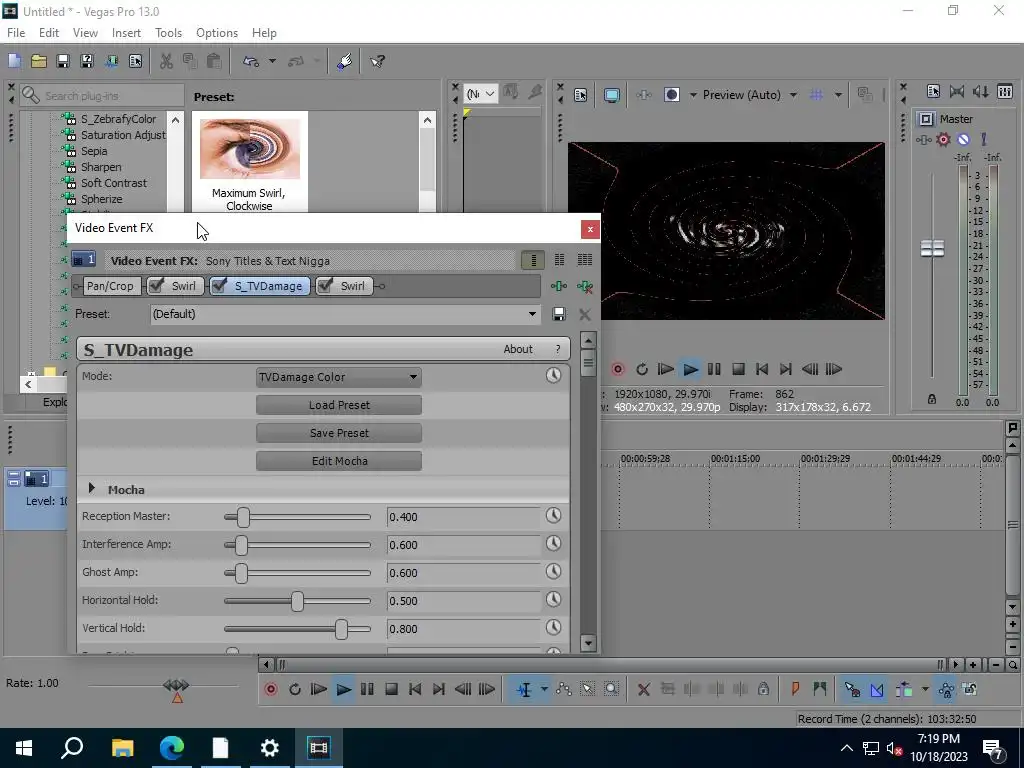Screen dimensions: 1024x768
Task: Click the Master volume fader handle
Action: [932, 248]
